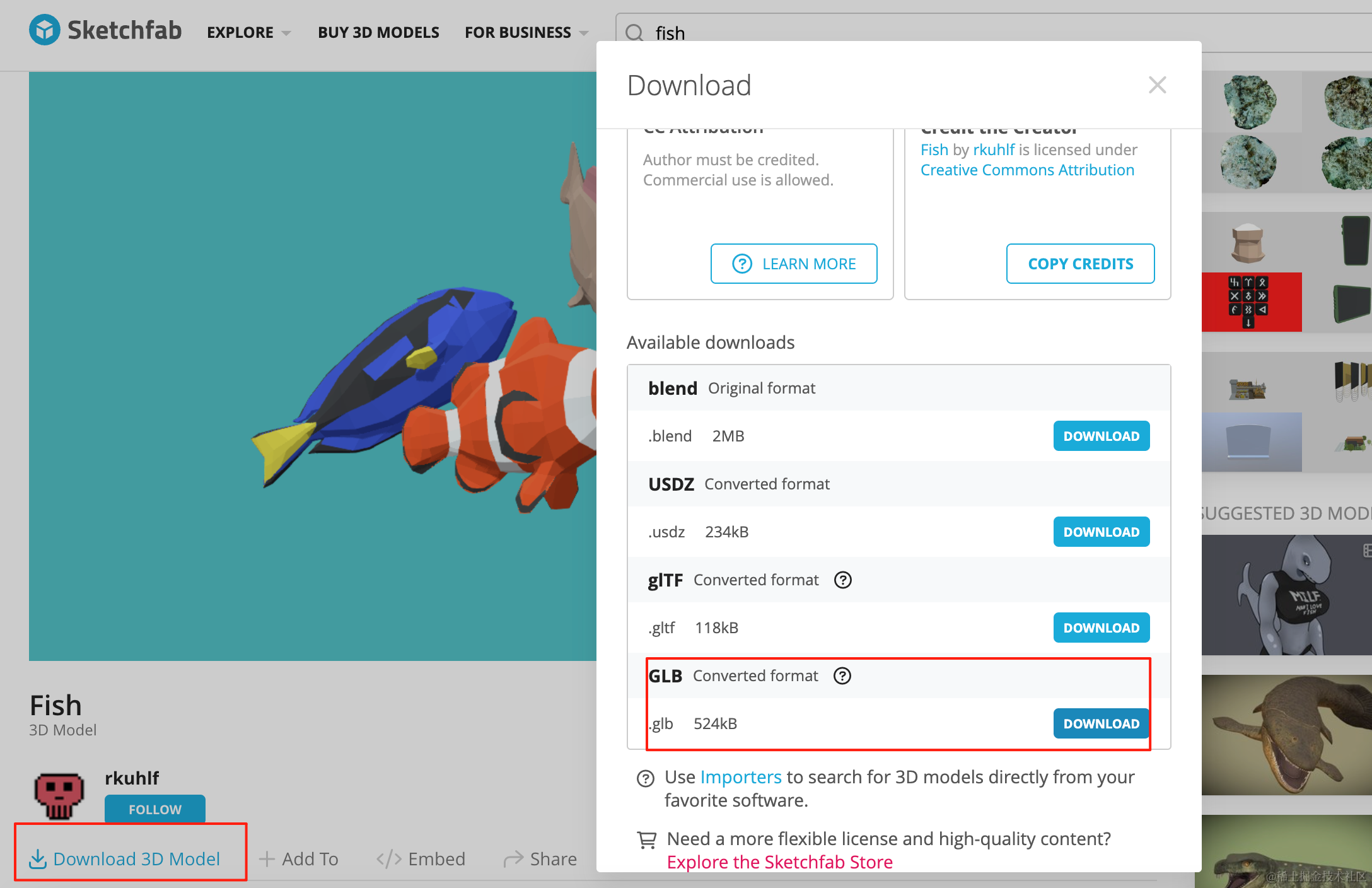Open the blue-grey panel model thumbnail
Image resolution: width=1372 pixels, height=888 pixels.
pos(1252,442)
